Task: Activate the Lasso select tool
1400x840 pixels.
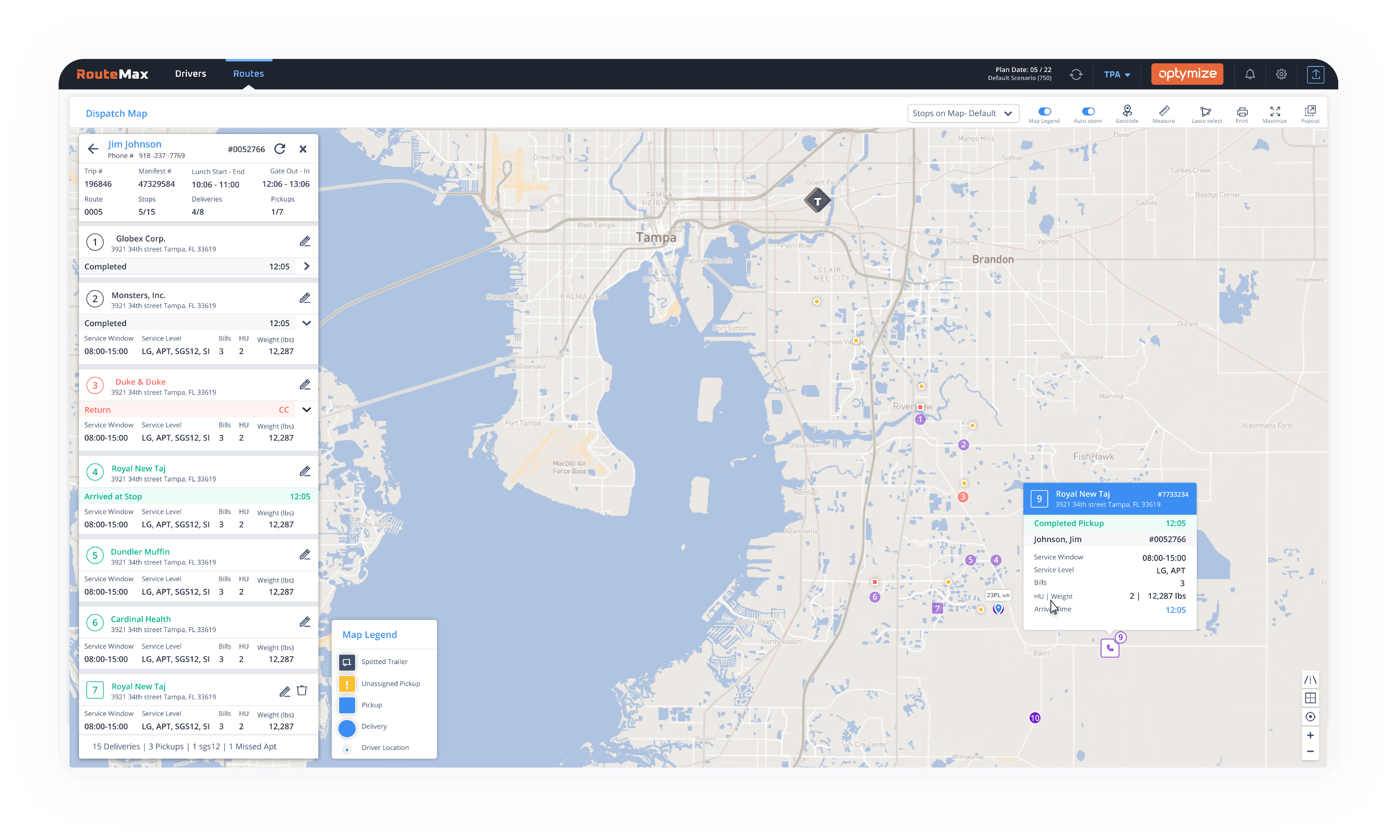Action: click(x=1206, y=112)
